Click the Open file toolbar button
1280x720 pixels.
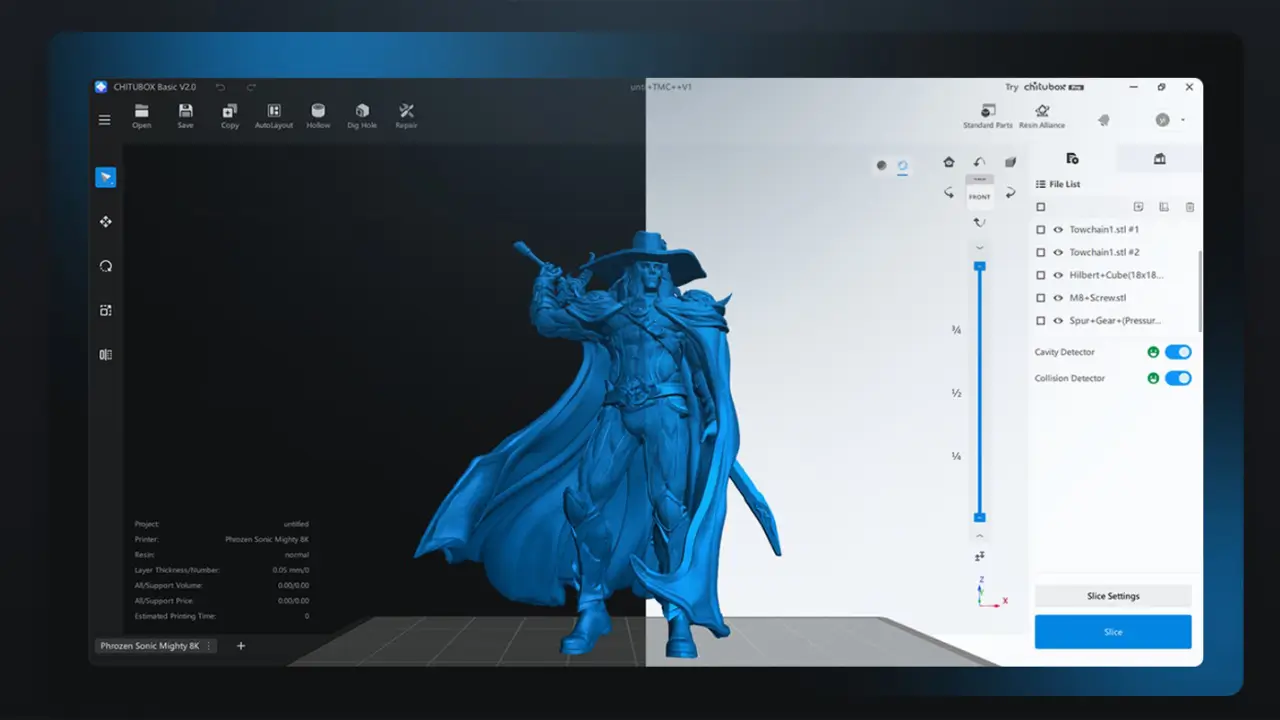pos(142,116)
